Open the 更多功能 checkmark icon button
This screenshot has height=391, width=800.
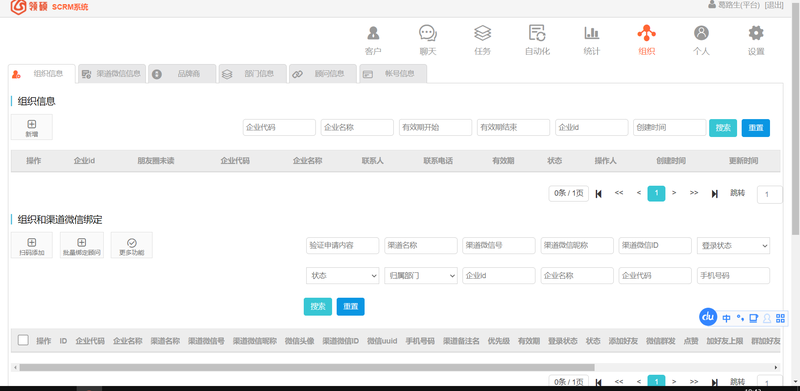(x=132, y=245)
